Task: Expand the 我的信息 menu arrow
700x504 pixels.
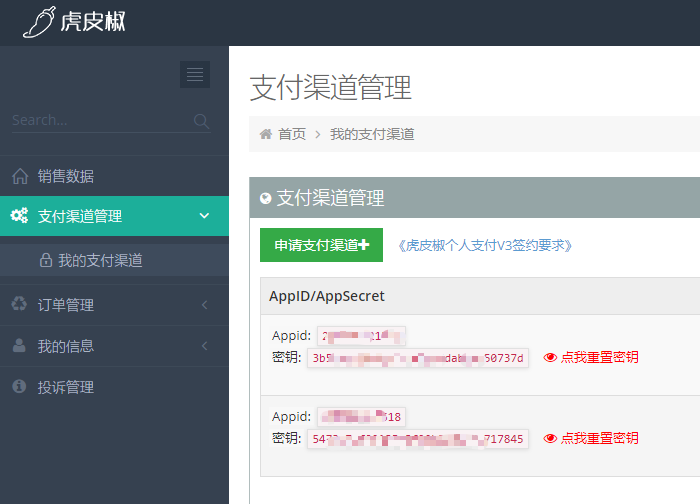Action: (204, 346)
